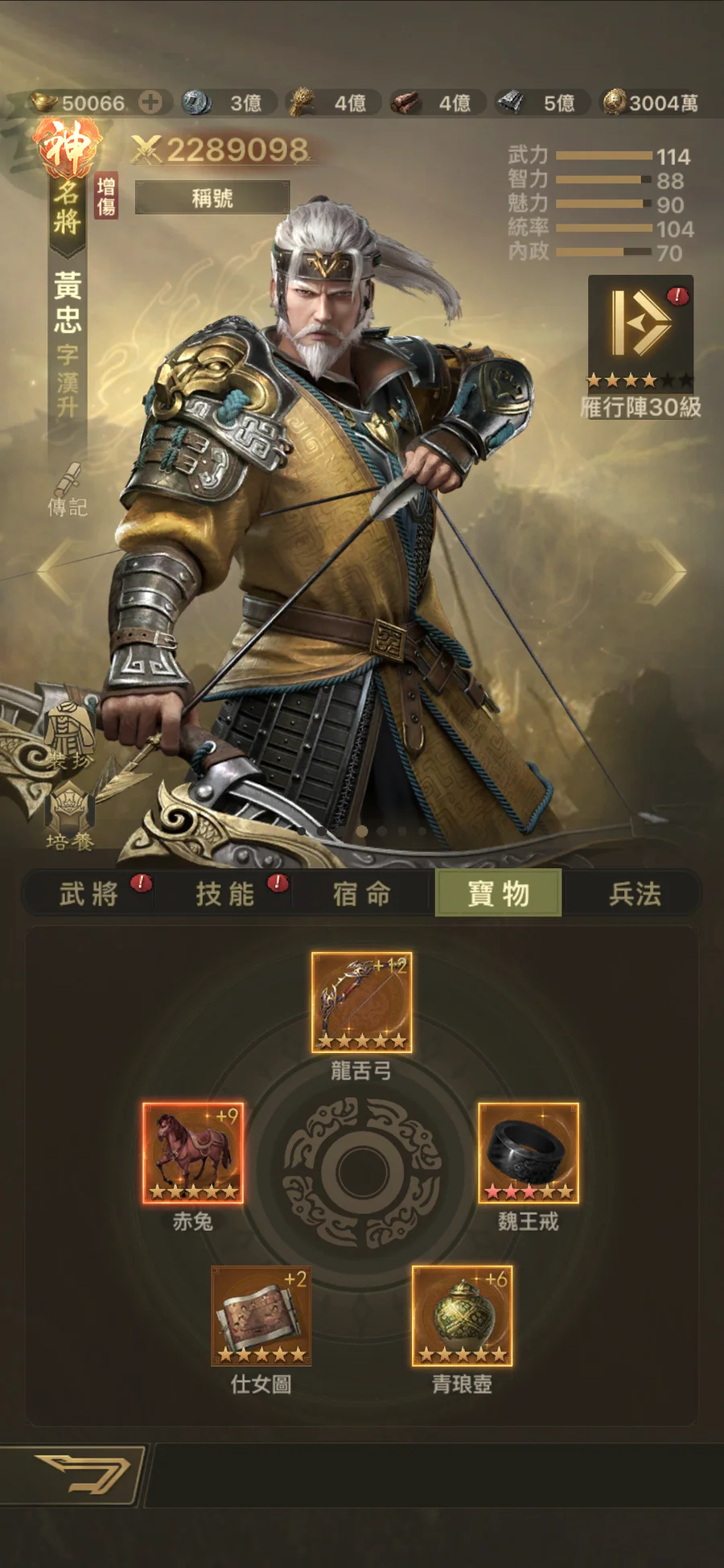Switch to the 武將 tab

pos(90,893)
